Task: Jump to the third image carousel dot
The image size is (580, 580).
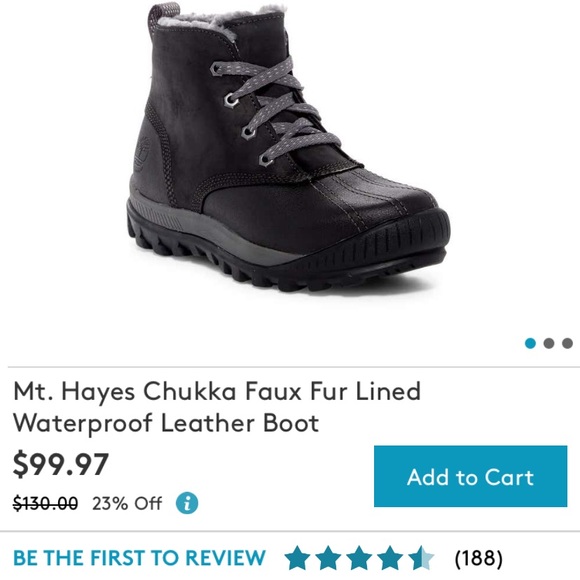Action: pyautogui.click(x=567, y=343)
